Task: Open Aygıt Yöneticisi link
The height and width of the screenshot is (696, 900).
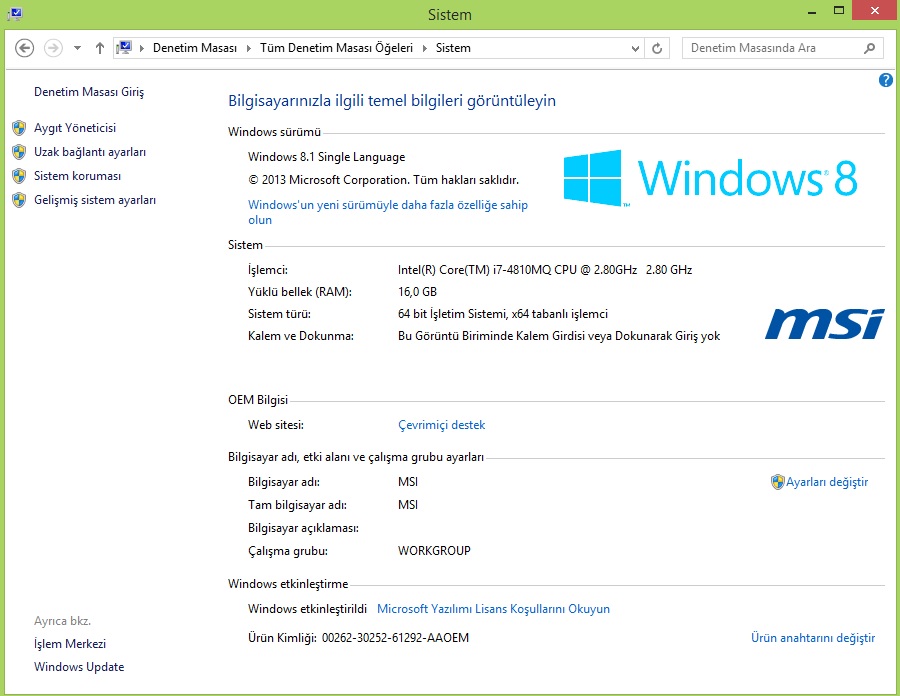Action: (x=75, y=128)
